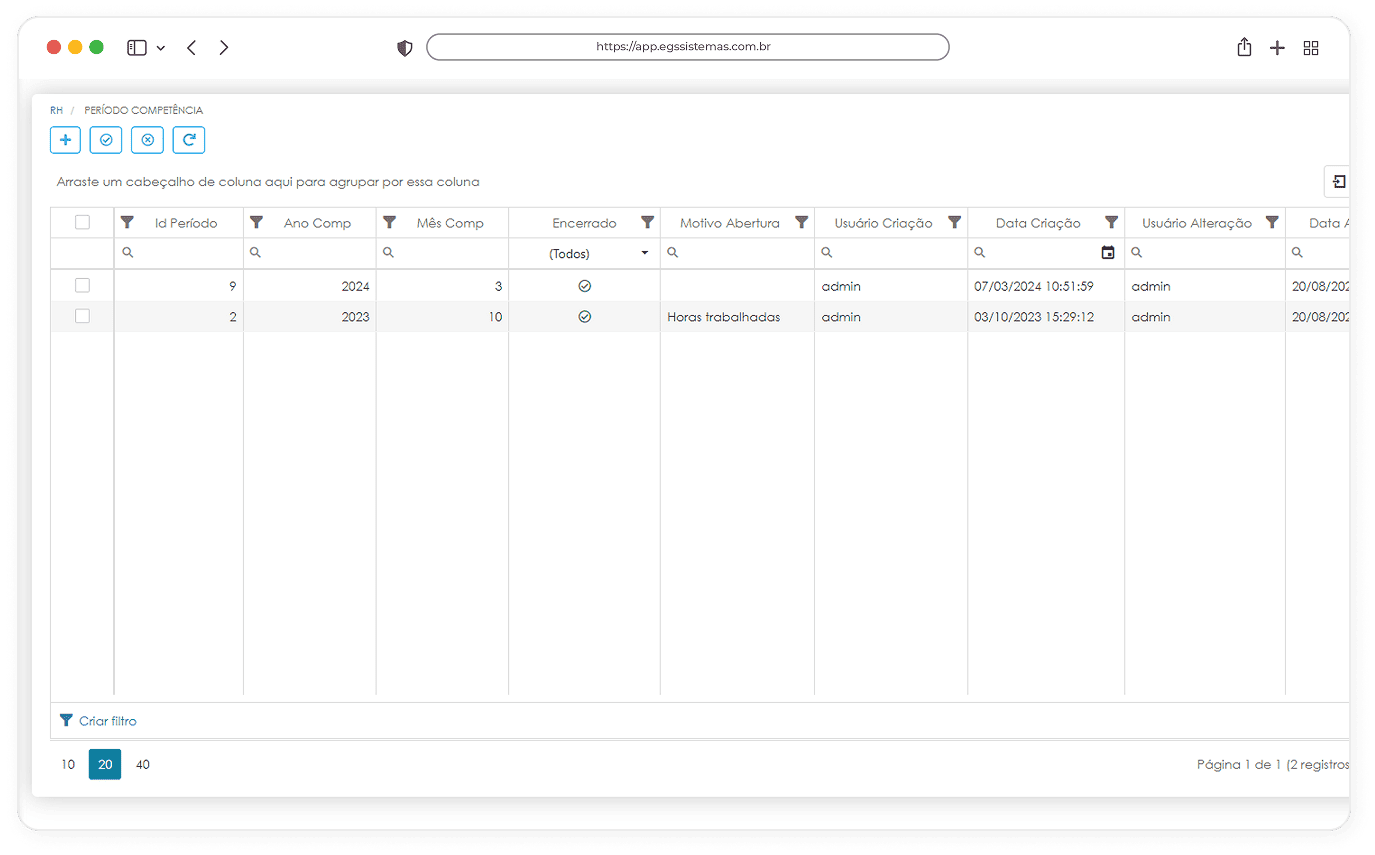Check the row with Id Período 9
The image size is (1375, 855).
(82, 285)
